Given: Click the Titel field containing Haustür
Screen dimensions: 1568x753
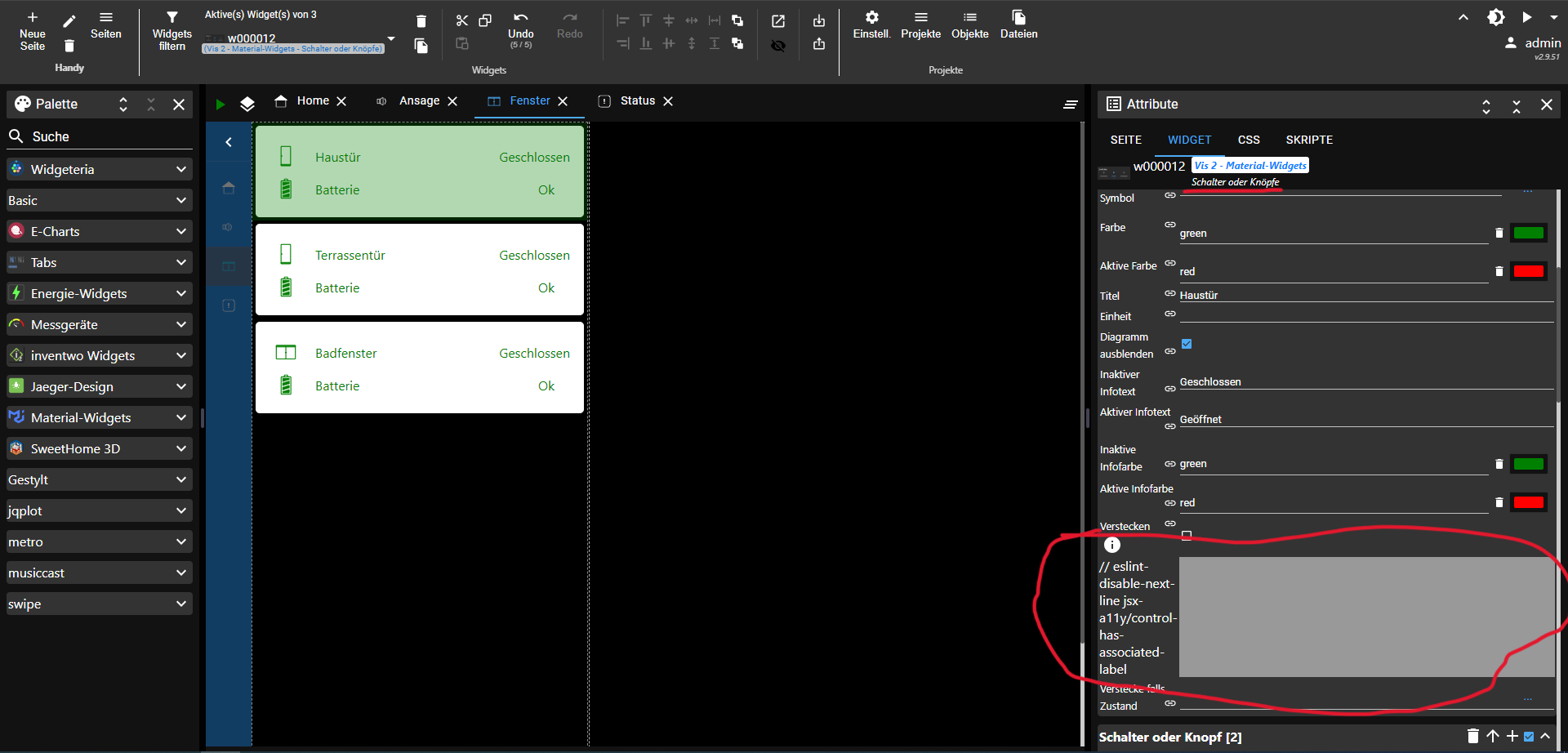Looking at the screenshot, I should coord(1365,295).
